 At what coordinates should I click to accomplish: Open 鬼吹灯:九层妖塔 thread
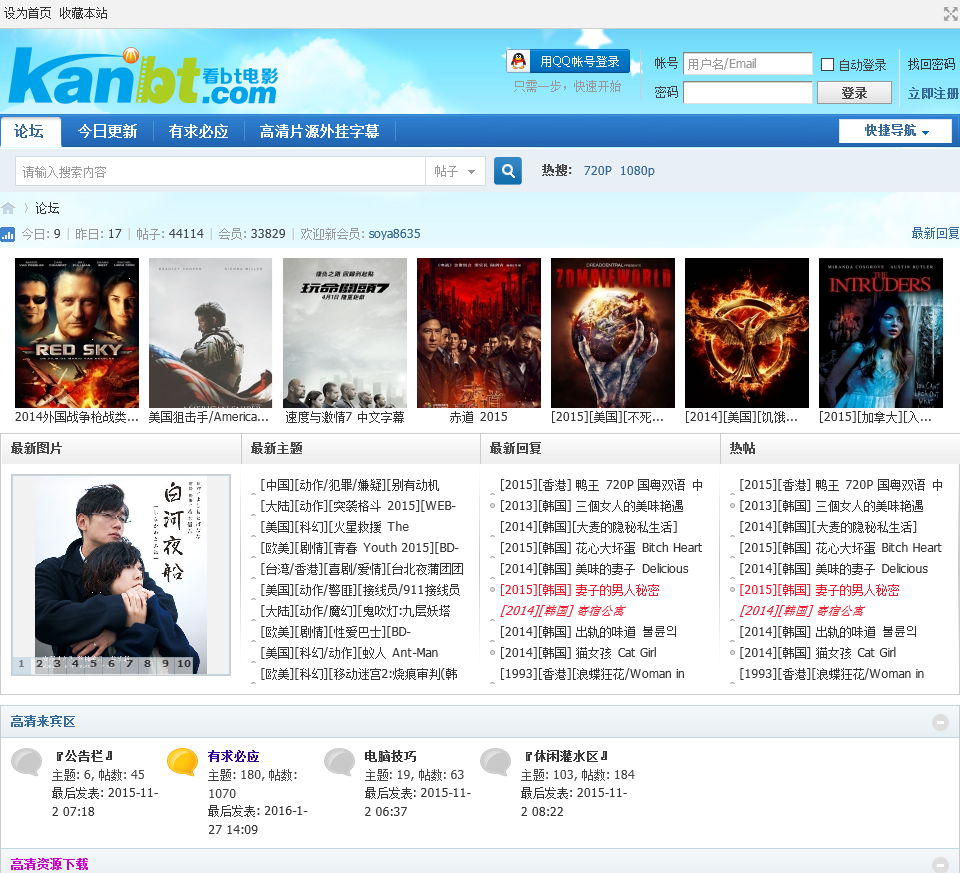[355, 611]
